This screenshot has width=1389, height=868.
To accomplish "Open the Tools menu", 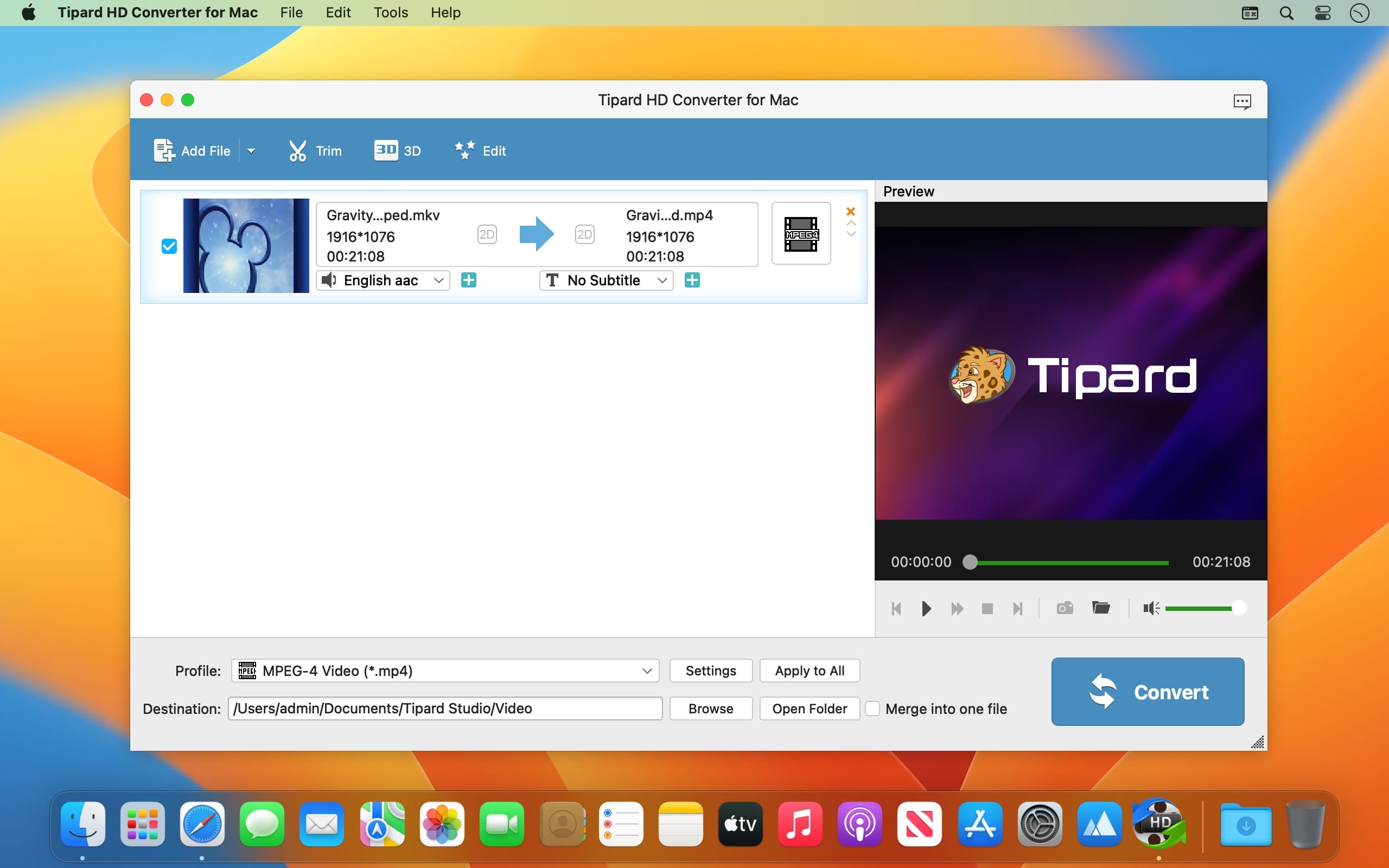I will (391, 12).
